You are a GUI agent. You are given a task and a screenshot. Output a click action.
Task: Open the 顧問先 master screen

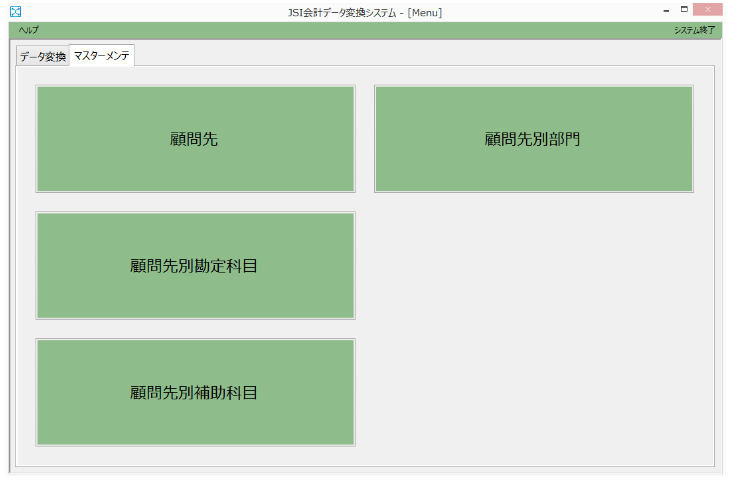[195, 139]
